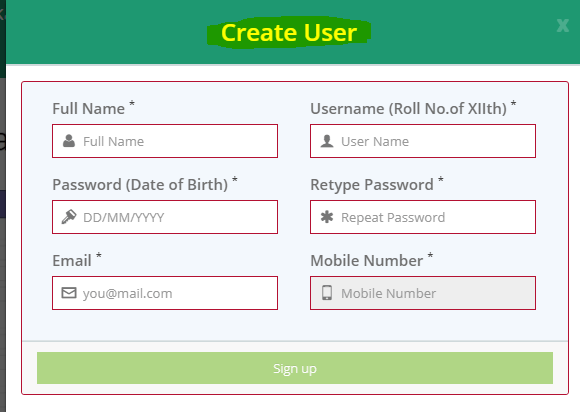
Task: Click the phone icon in Mobile Number field
Action: pos(327,293)
